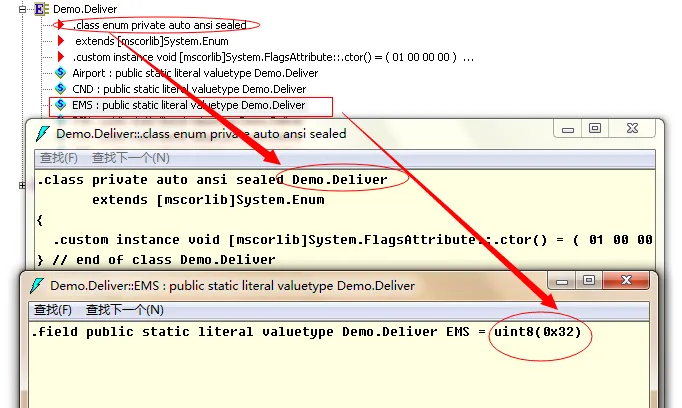682x408 pixels.
Task: Click the uint8(0x32) value
Action: (538, 332)
